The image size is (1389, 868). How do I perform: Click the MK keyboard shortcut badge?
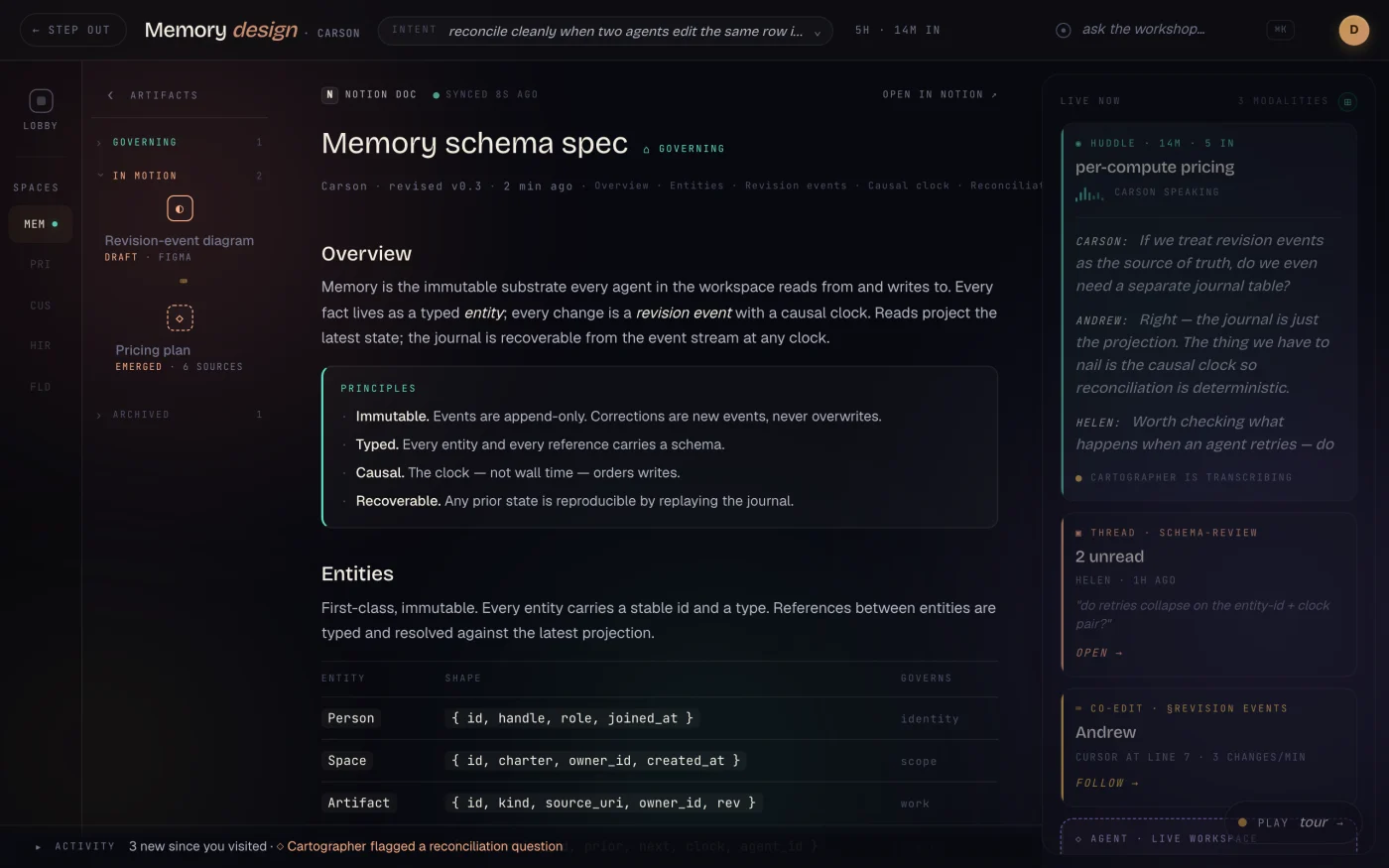click(x=1281, y=30)
